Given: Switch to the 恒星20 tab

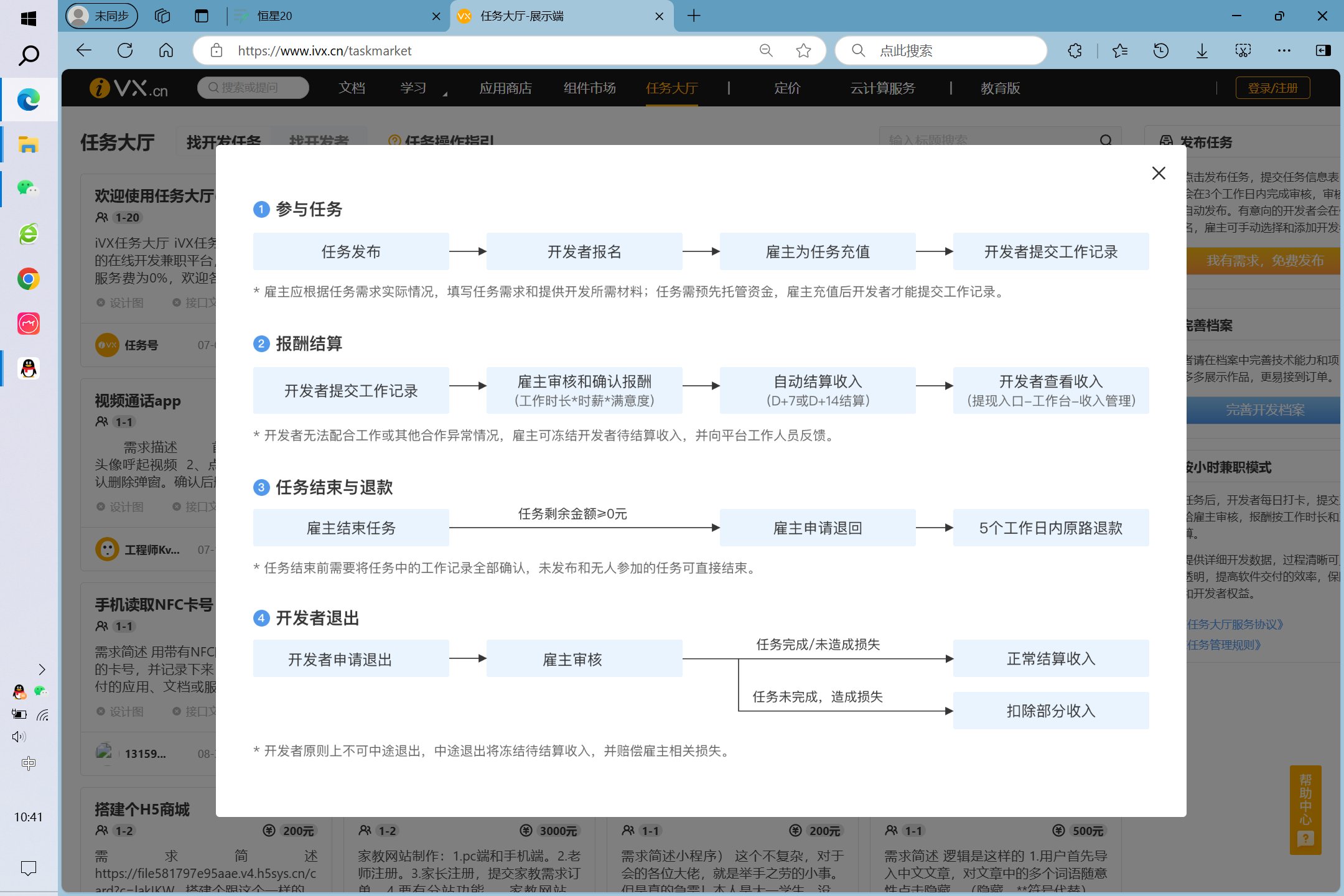Looking at the screenshot, I should tap(336, 16).
